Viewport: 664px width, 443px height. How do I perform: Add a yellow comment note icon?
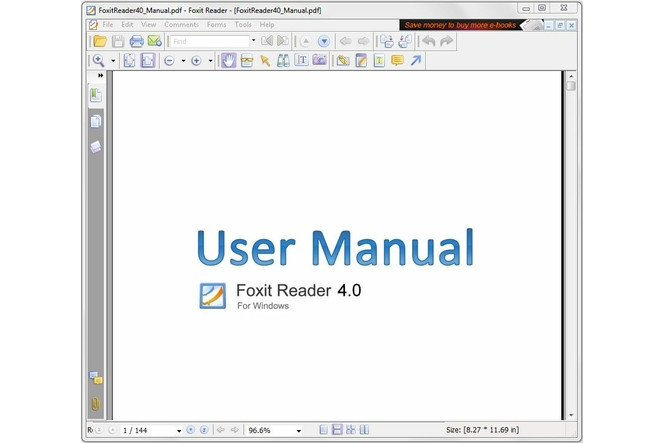[397, 61]
